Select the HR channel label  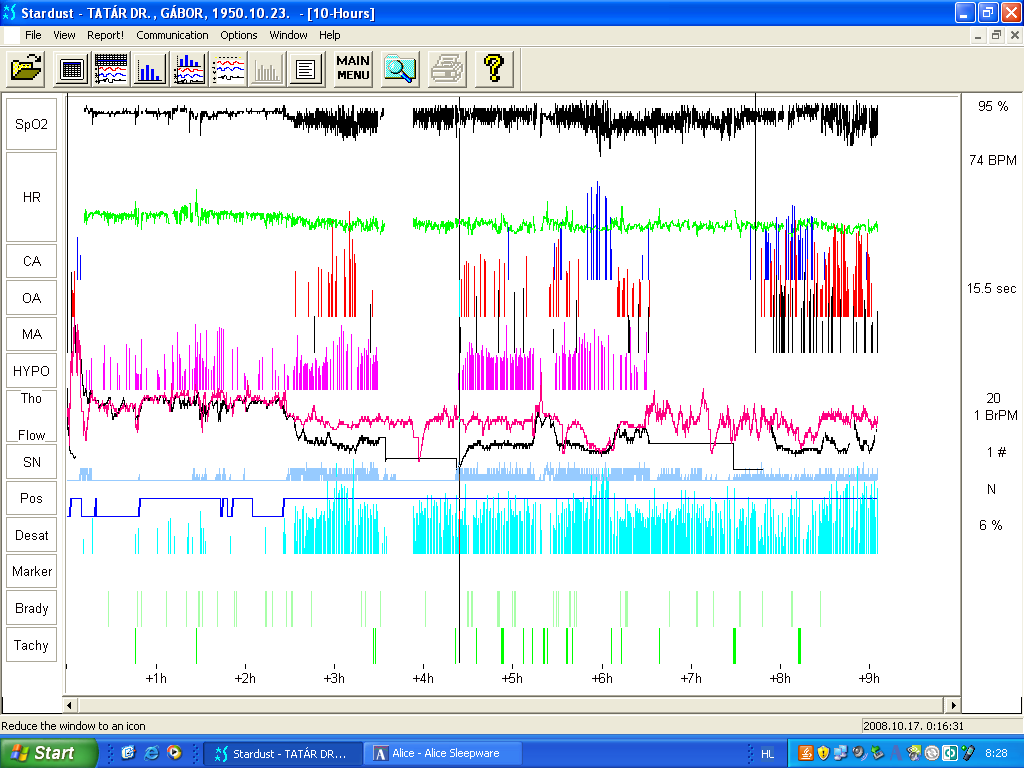31,197
